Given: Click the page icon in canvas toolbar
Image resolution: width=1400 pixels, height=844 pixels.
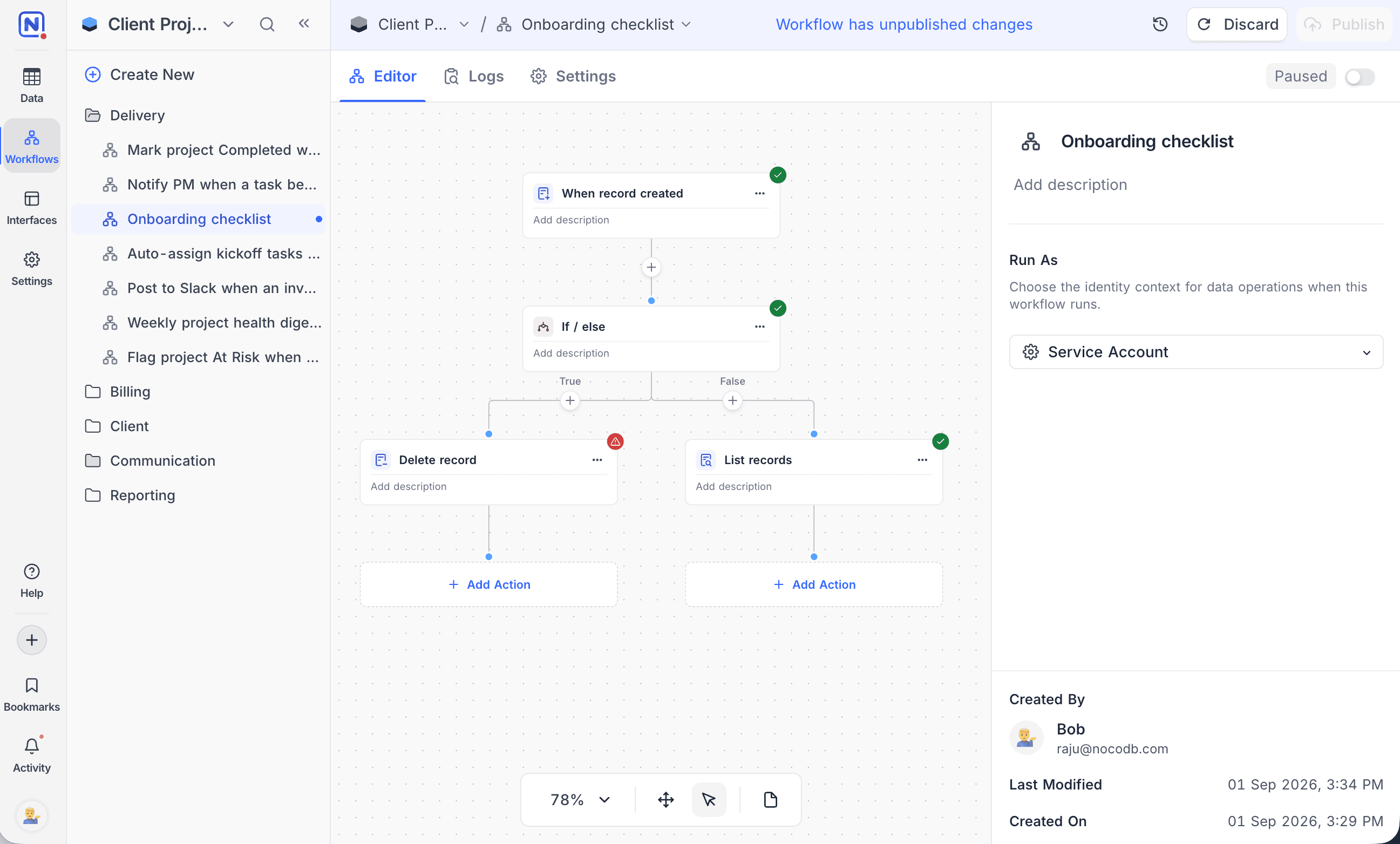Looking at the screenshot, I should (x=771, y=800).
